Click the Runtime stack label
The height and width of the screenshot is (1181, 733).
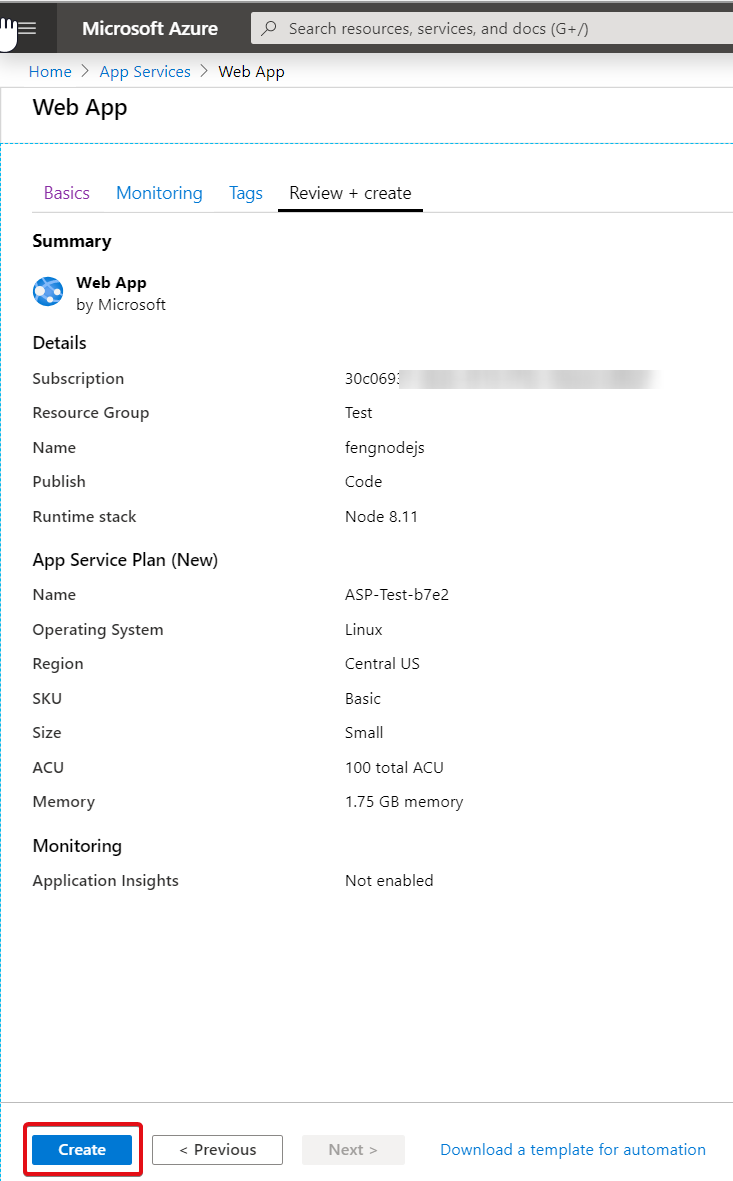tap(84, 517)
